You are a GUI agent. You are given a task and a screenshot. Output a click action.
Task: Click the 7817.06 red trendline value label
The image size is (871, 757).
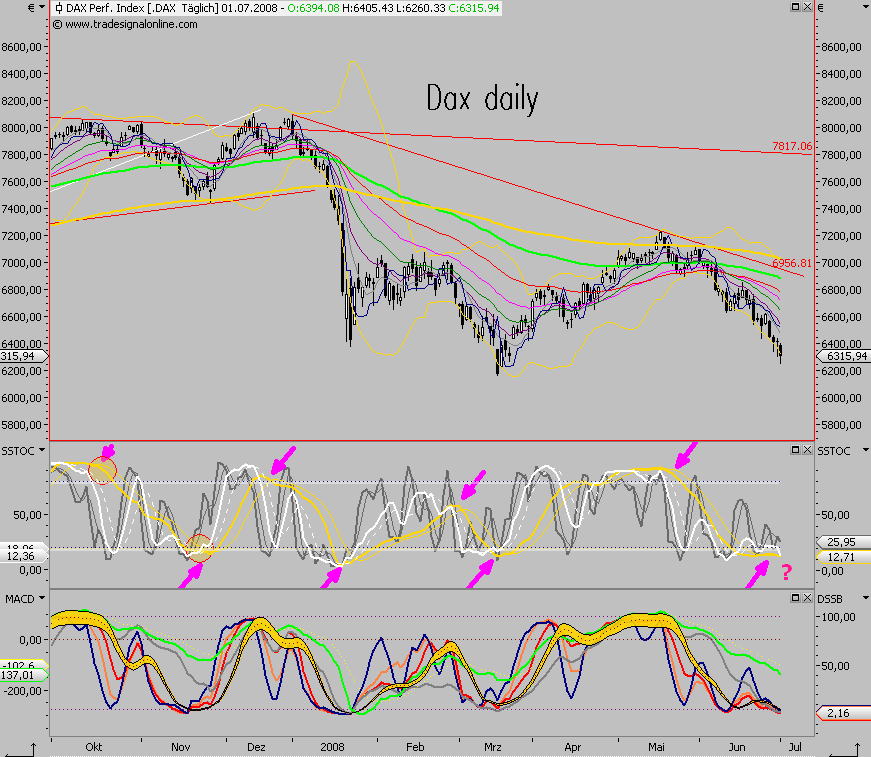coord(792,146)
